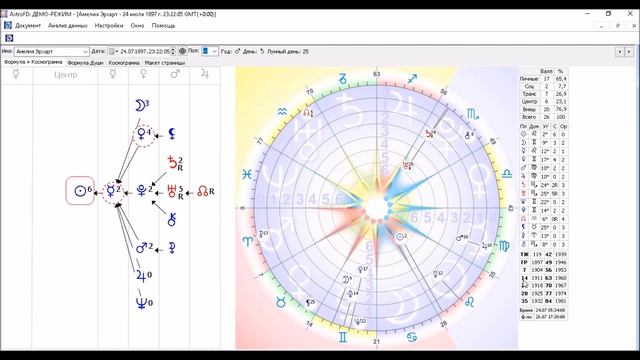
Task: Click the date and time stepper arrows
Action: [173, 51]
